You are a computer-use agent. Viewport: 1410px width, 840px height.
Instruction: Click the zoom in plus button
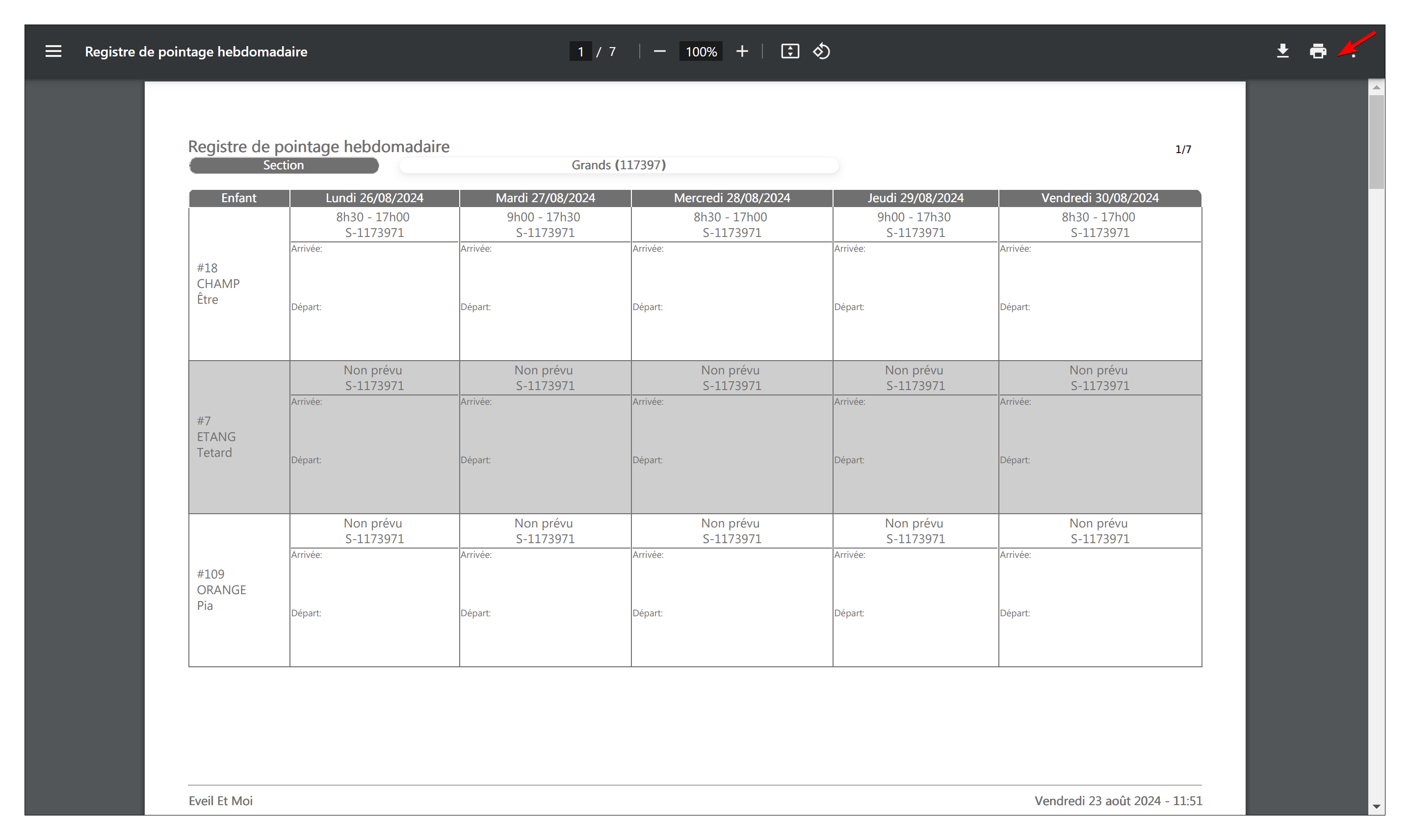click(x=742, y=52)
